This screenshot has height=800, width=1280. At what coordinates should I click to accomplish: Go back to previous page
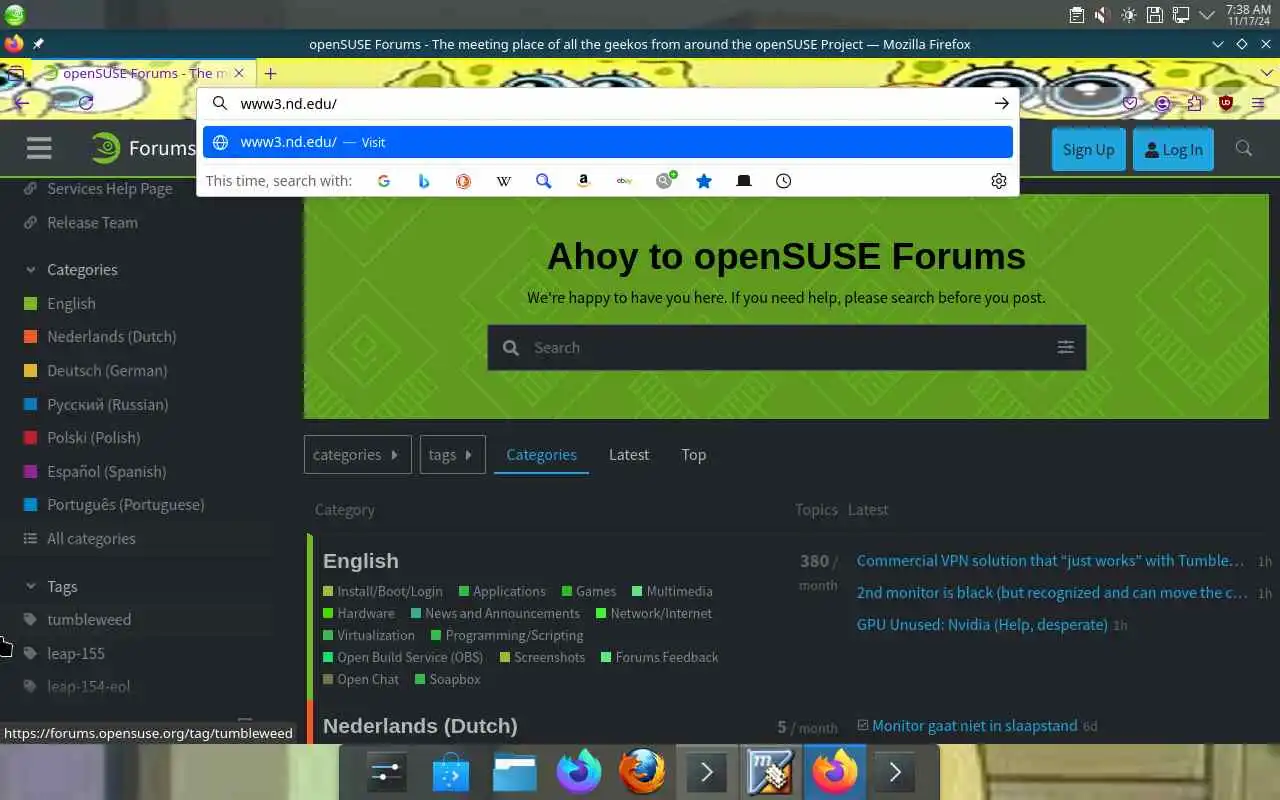click(22, 103)
